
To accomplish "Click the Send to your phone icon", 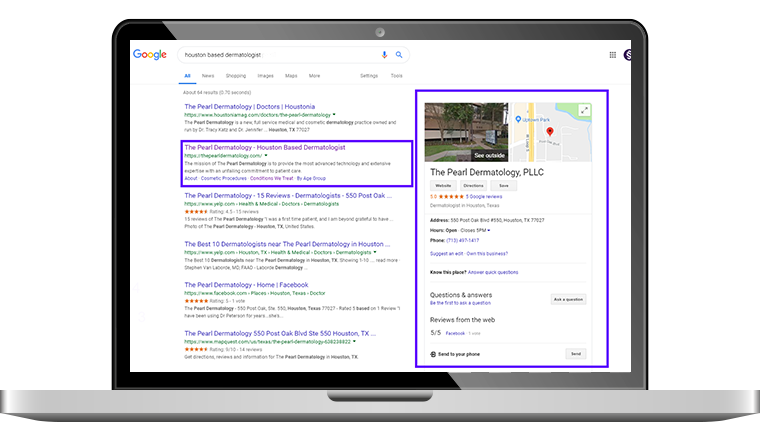I will [x=433, y=354].
